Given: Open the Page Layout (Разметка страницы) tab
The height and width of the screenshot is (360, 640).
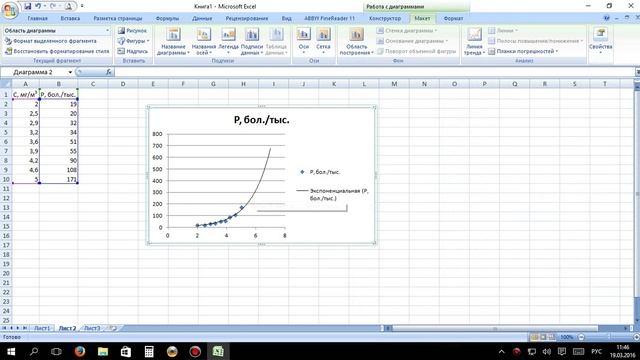Looking at the screenshot, I should (118, 18).
